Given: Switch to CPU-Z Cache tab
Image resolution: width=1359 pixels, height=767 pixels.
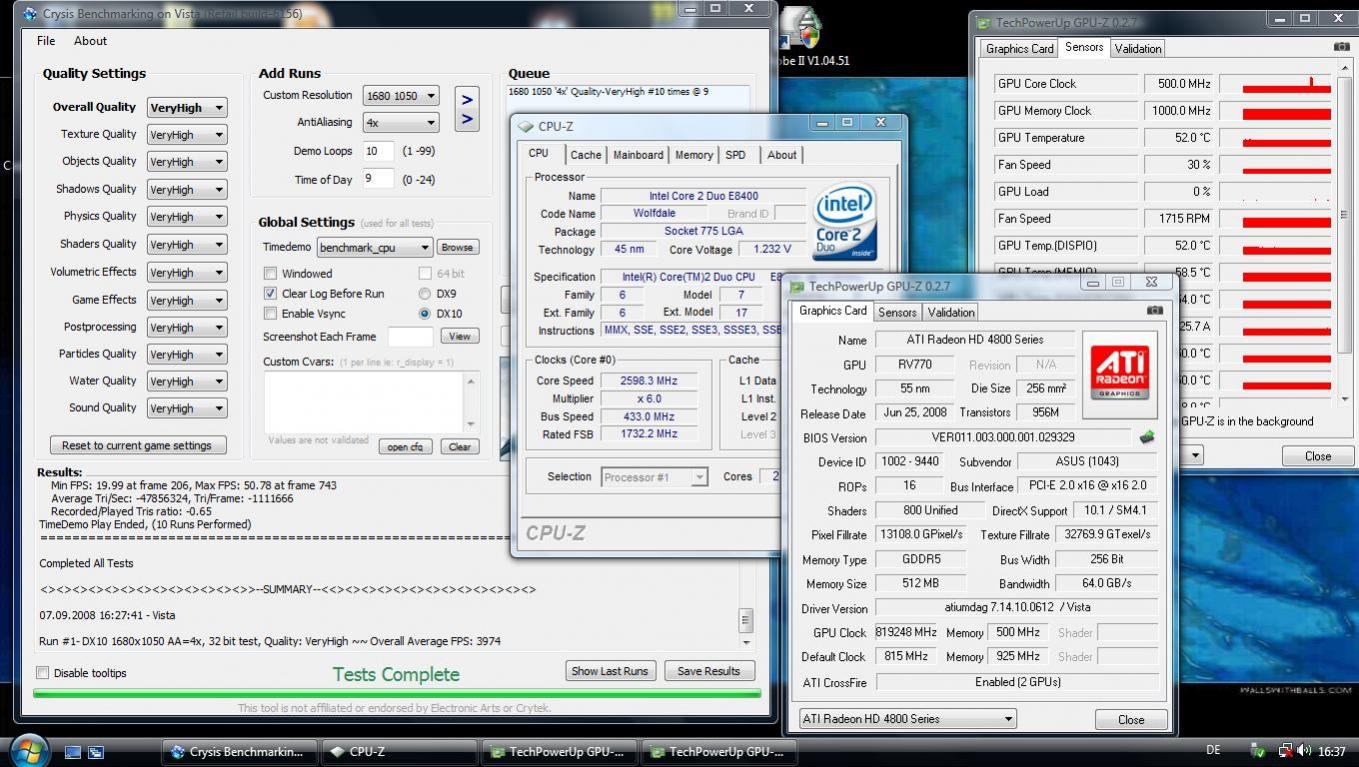Looking at the screenshot, I should 586,155.
